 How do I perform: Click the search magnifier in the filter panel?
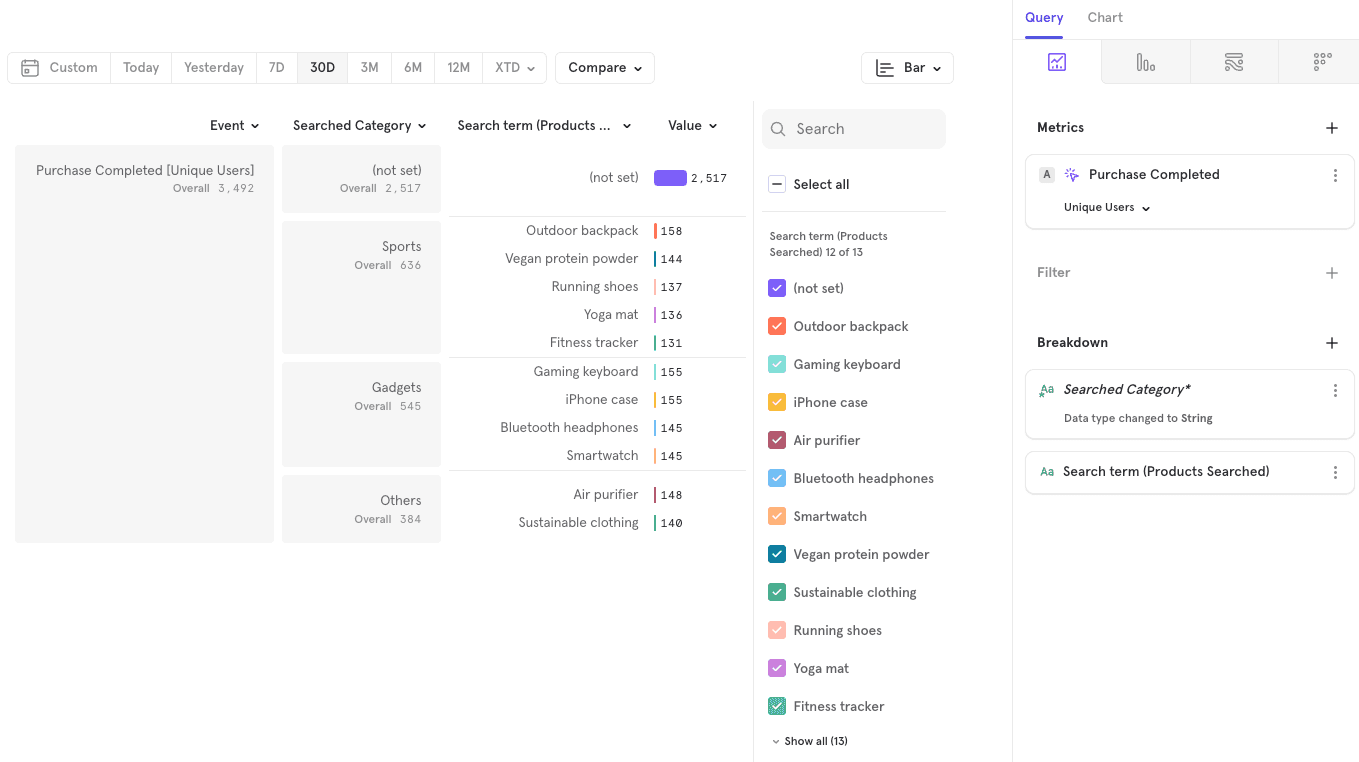click(778, 129)
